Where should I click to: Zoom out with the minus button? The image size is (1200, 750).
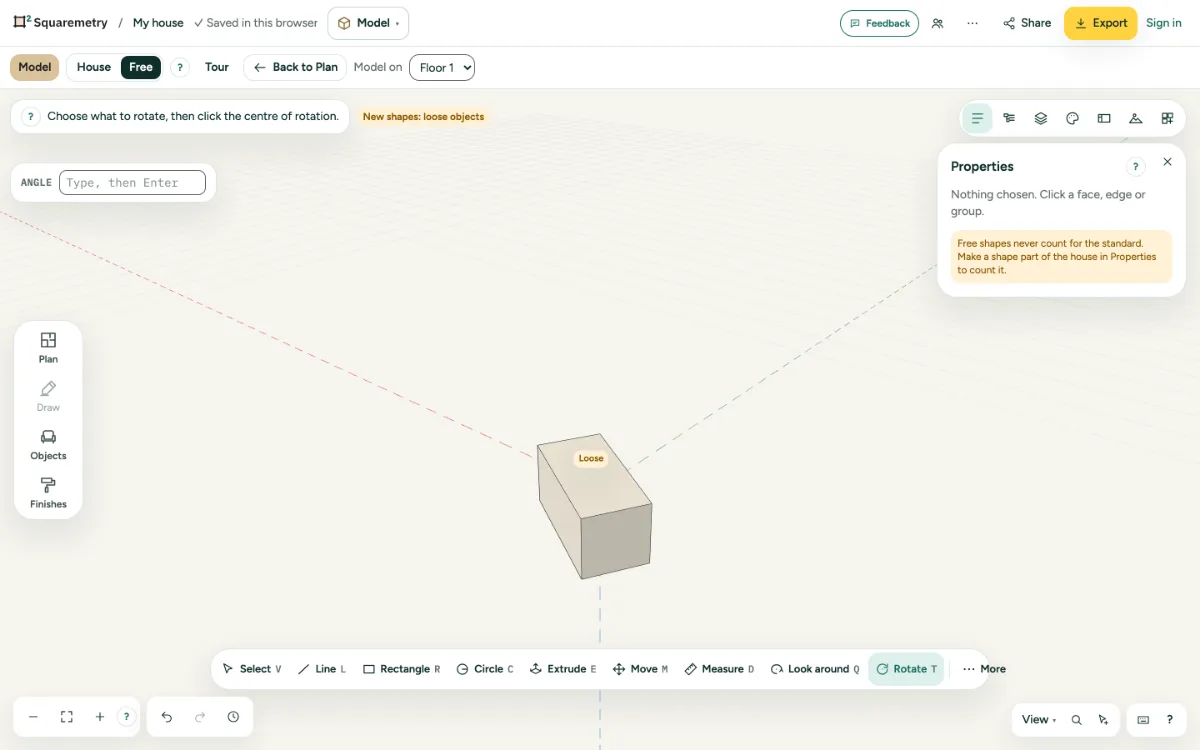pyautogui.click(x=33, y=717)
